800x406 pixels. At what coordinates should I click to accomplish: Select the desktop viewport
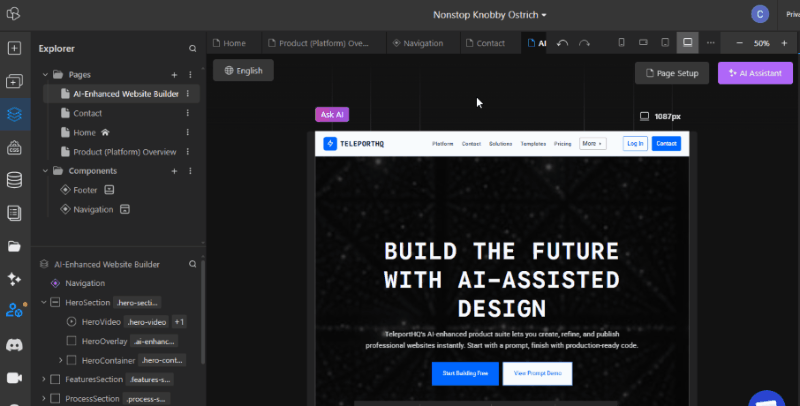pyautogui.click(x=688, y=43)
